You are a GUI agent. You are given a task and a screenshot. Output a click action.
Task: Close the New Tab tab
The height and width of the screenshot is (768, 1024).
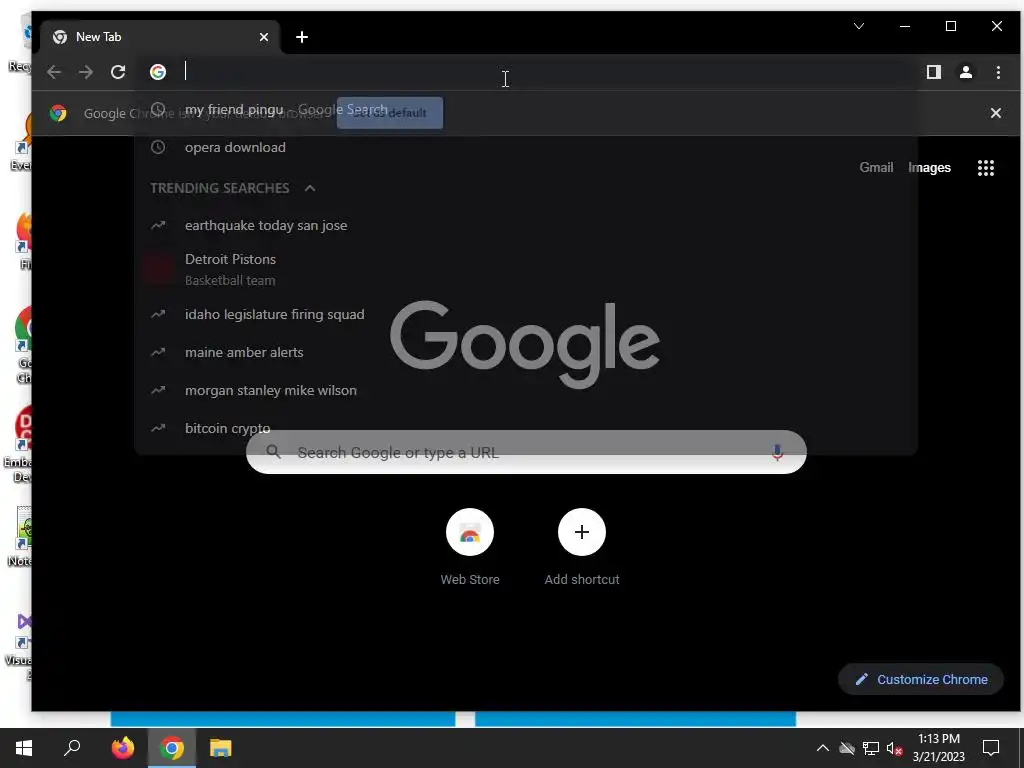(x=264, y=37)
